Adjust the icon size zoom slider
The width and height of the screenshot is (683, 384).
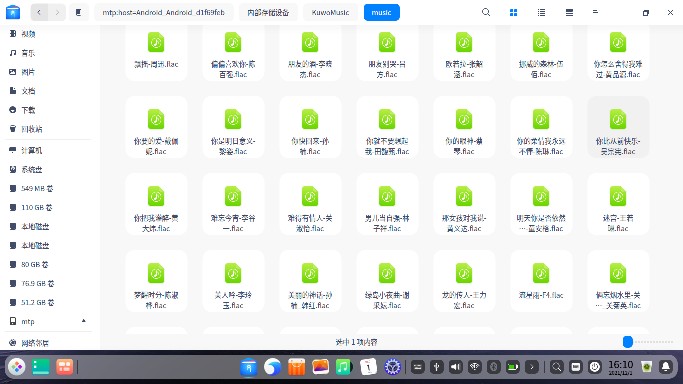[x=628, y=342]
